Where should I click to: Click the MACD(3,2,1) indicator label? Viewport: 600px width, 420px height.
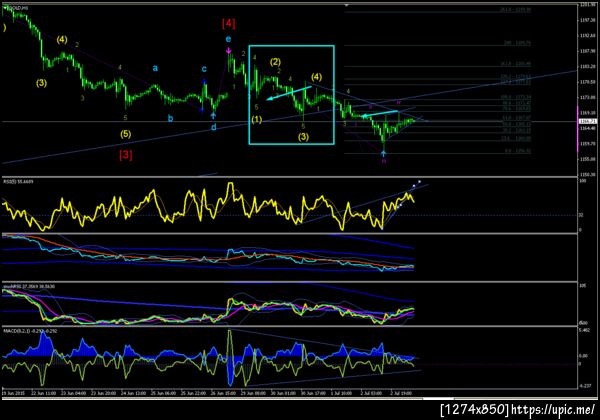click(x=30, y=330)
